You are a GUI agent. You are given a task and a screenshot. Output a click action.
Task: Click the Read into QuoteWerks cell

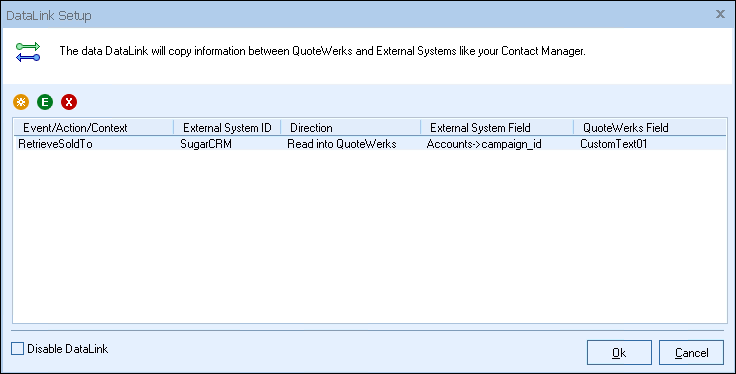coord(342,144)
